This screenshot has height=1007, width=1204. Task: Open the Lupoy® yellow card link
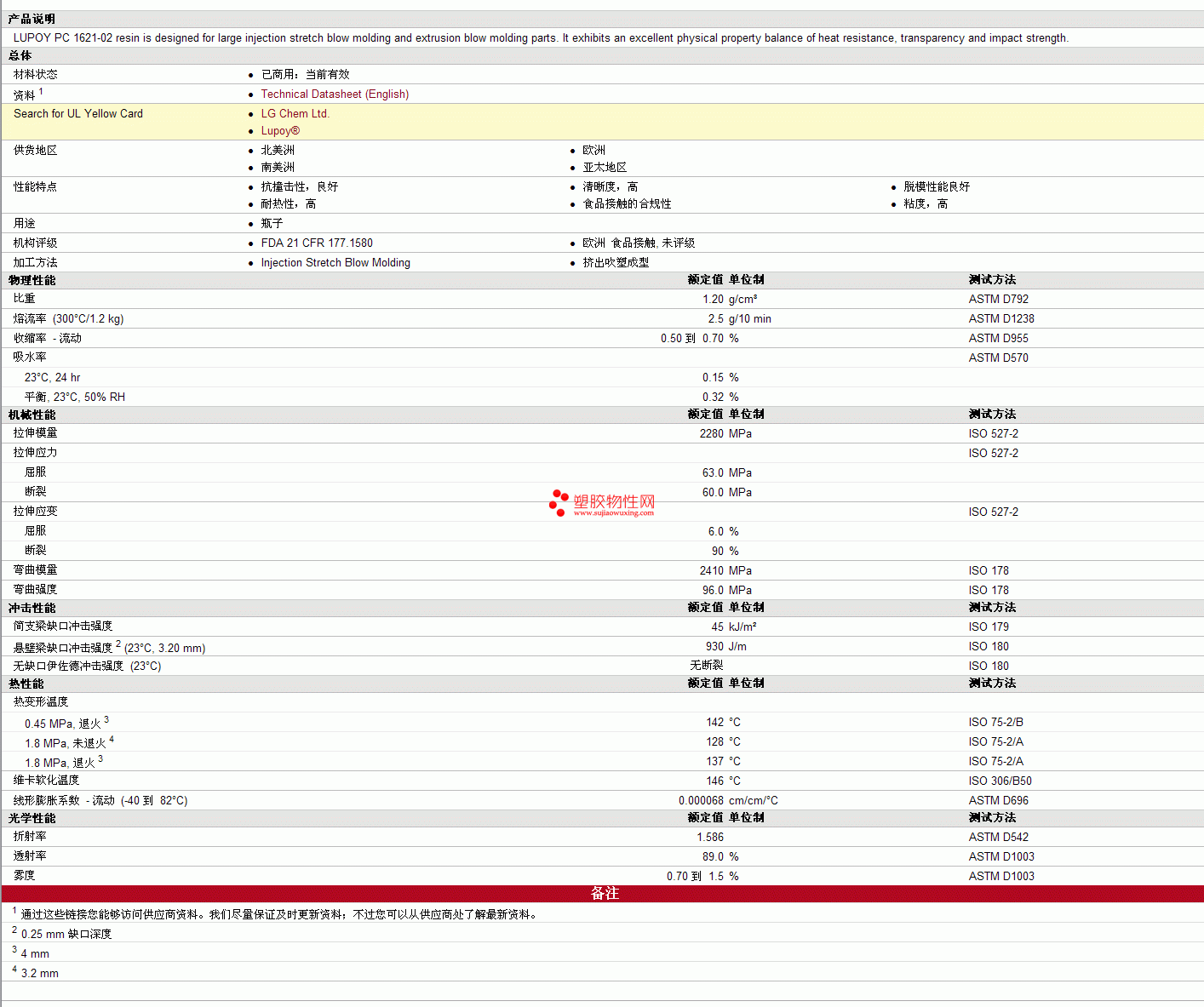point(280,131)
